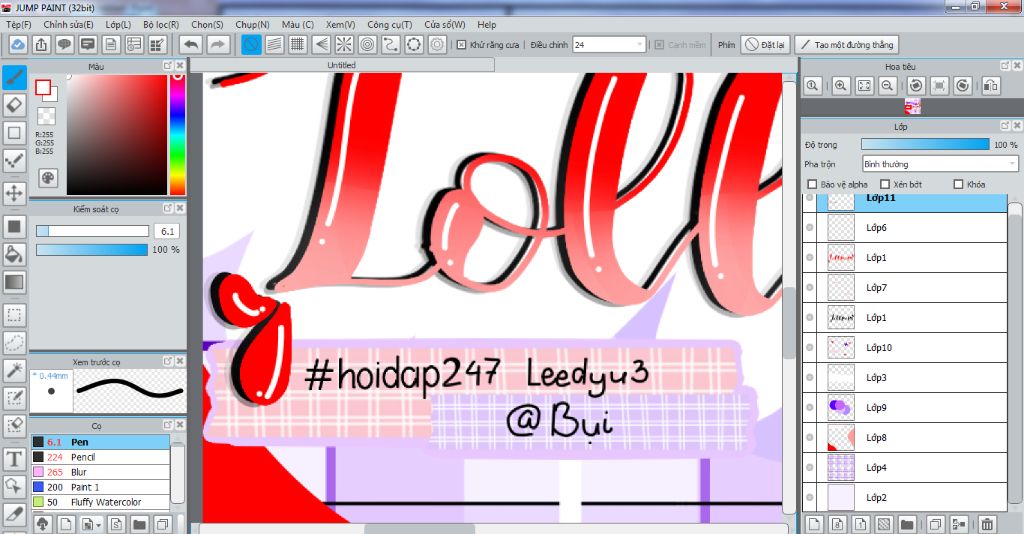
Task: Click the Undo arrow in toolbar
Action: [191, 44]
